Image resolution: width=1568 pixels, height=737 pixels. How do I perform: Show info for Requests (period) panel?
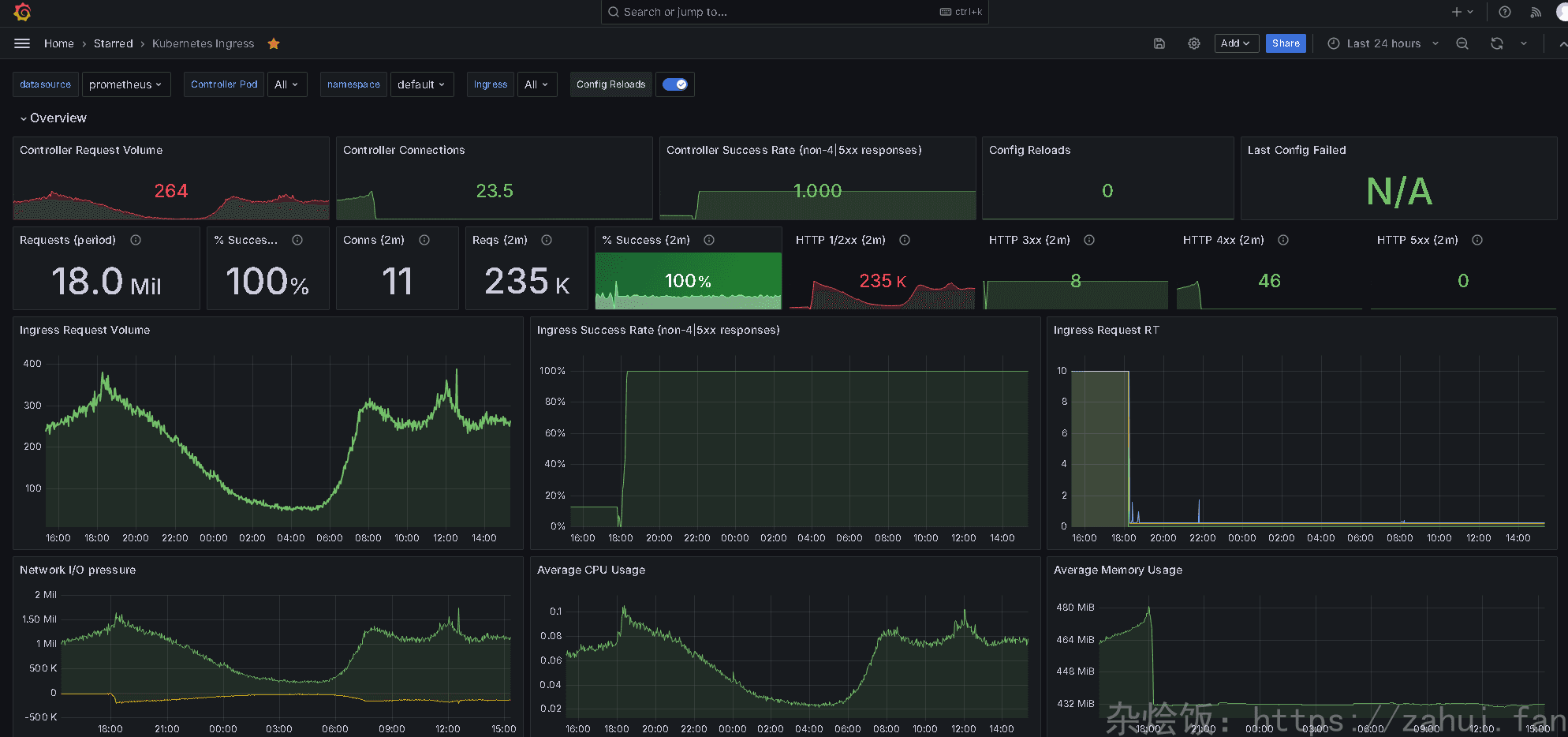pyautogui.click(x=136, y=240)
